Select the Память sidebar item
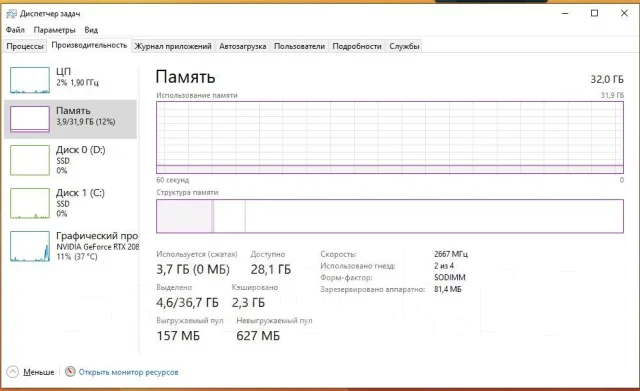This screenshot has width=640, height=391. click(70, 119)
